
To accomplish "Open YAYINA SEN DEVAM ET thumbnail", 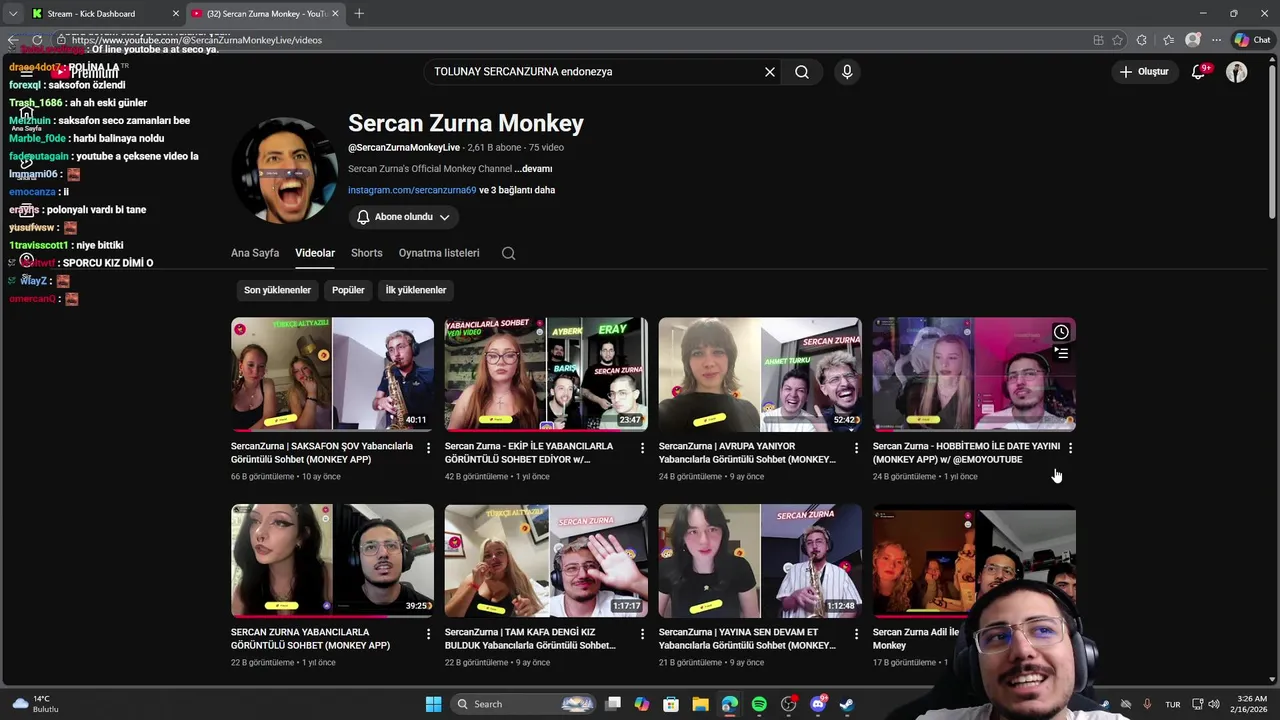I will click(760, 560).
